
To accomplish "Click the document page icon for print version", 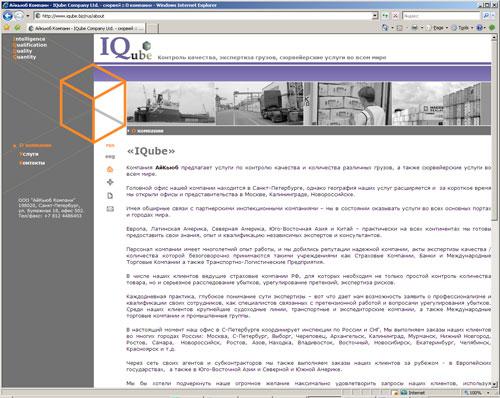I will click(x=110, y=196).
